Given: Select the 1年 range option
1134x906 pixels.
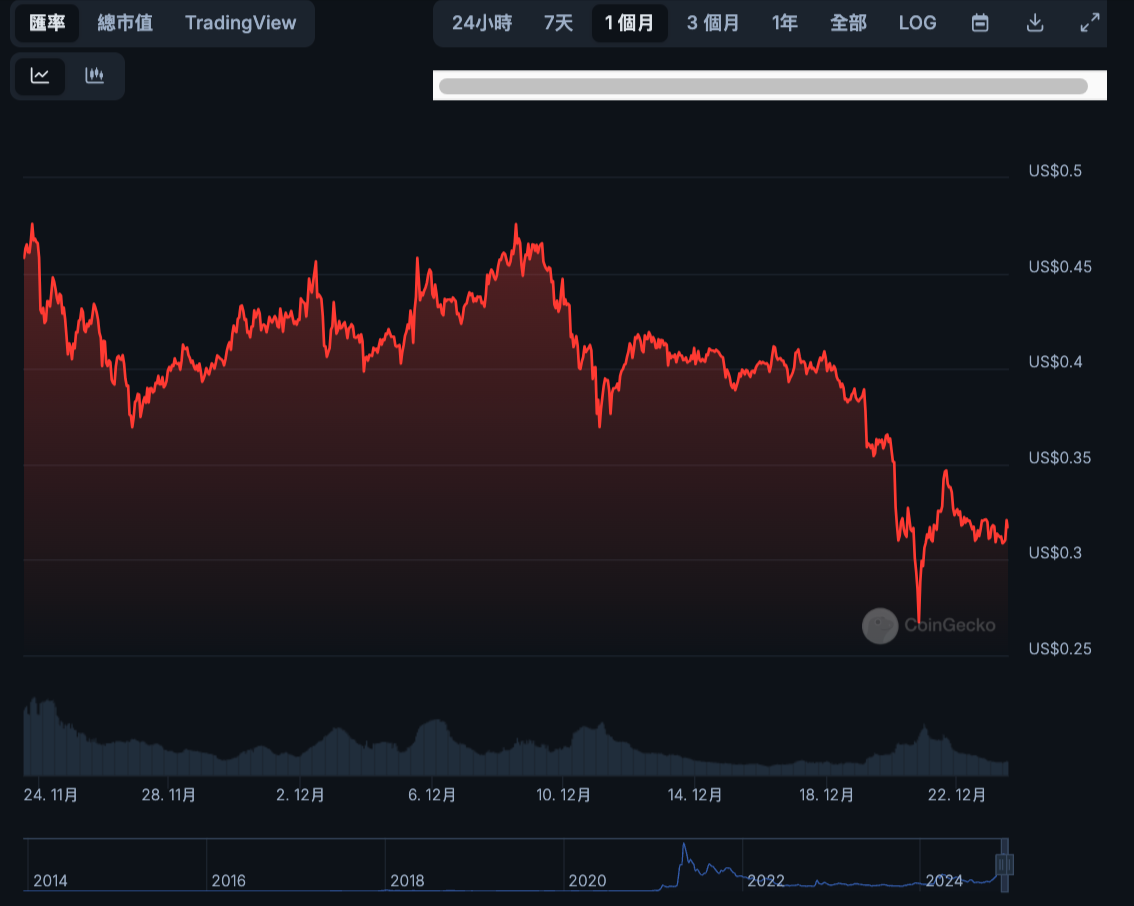Looking at the screenshot, I should click(784, 22).
